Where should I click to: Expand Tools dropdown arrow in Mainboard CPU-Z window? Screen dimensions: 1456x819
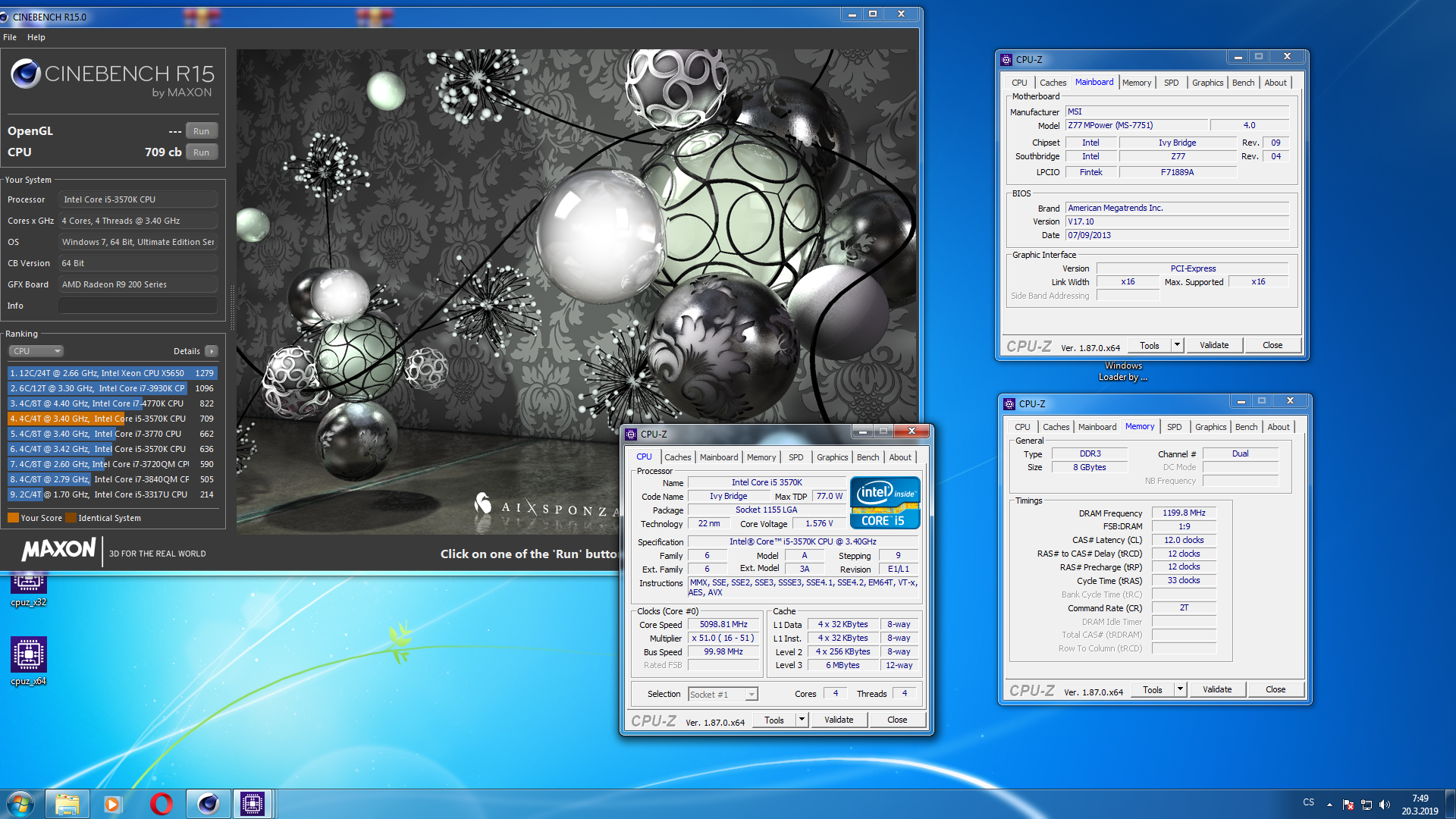point(1177,345)
